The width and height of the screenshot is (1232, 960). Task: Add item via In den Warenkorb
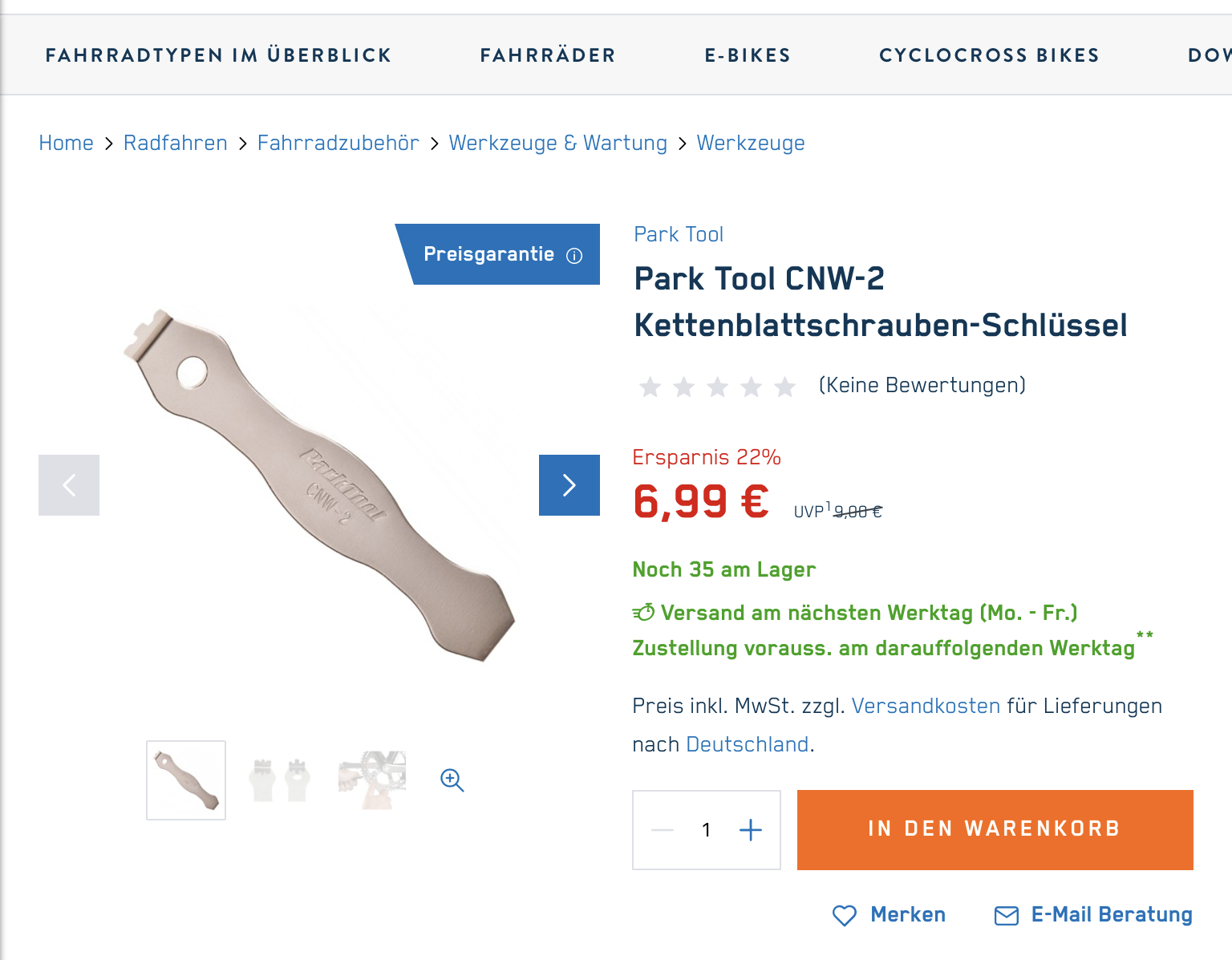coord(995,829)
